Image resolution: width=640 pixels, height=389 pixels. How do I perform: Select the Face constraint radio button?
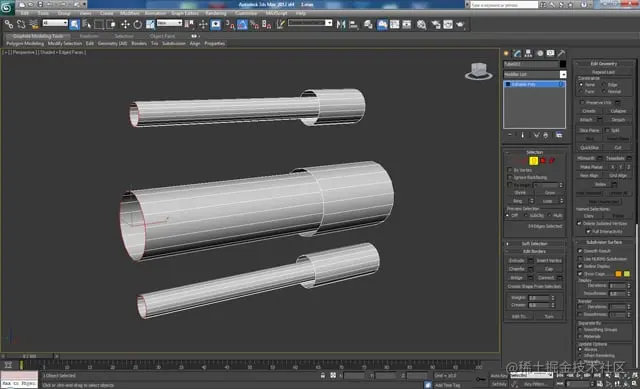click(581, 91)
